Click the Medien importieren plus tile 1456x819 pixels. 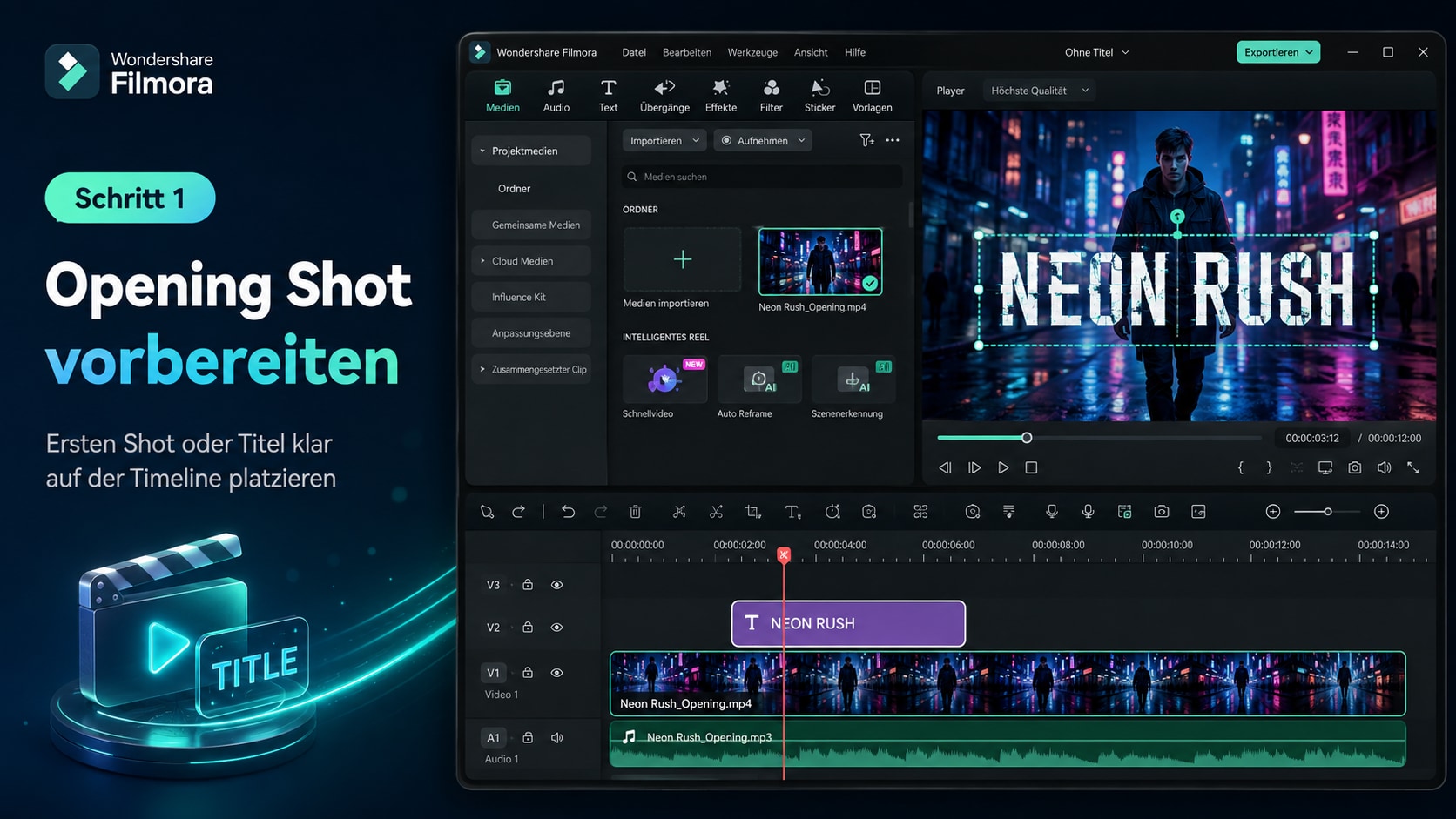682,259
